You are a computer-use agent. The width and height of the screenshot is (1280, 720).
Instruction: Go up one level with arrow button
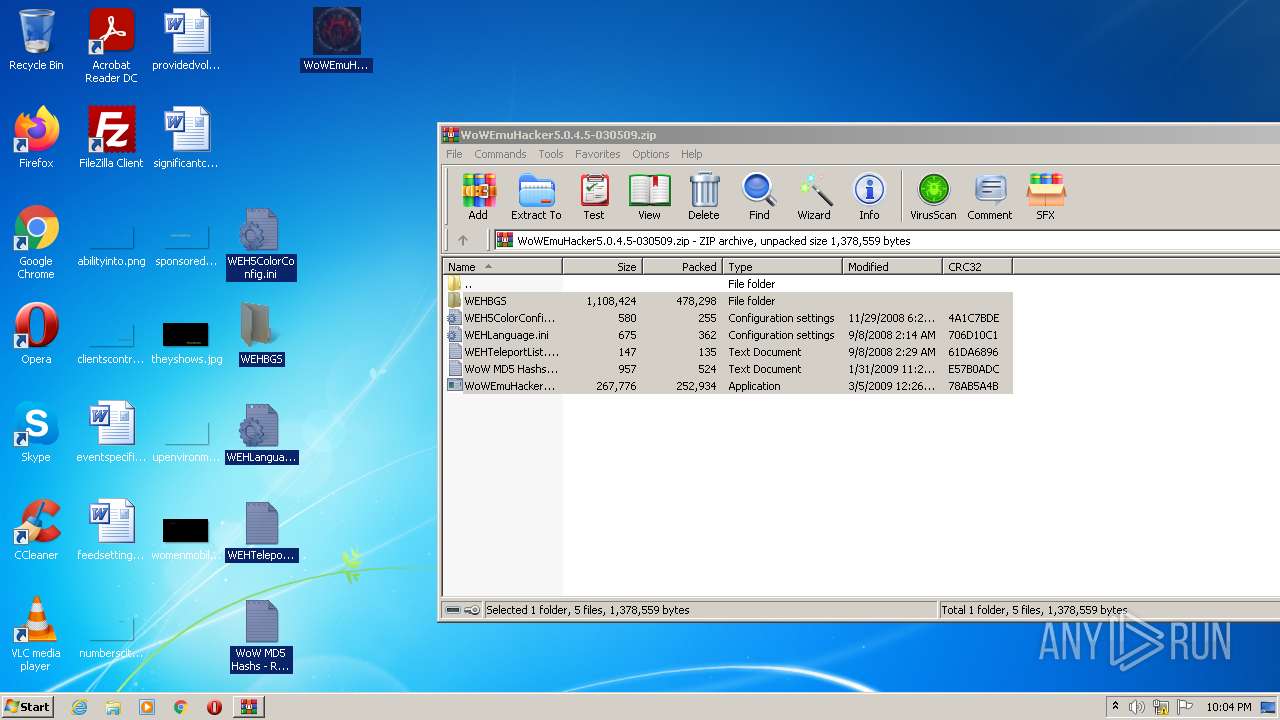(463, 240)
